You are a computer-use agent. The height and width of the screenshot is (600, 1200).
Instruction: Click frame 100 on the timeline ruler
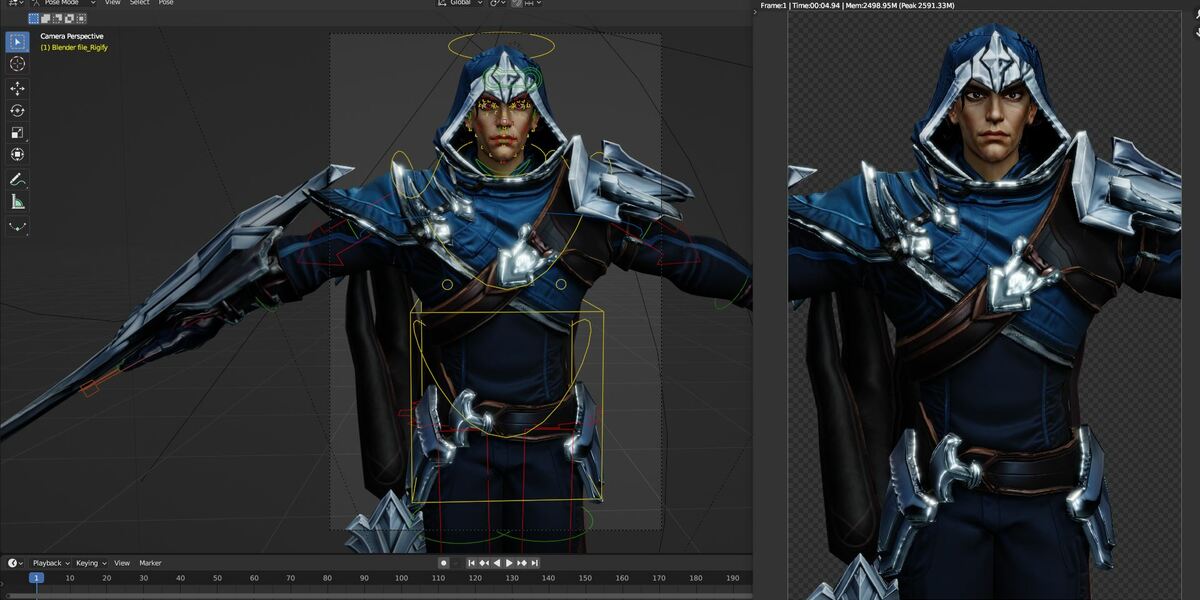[401, 578]
